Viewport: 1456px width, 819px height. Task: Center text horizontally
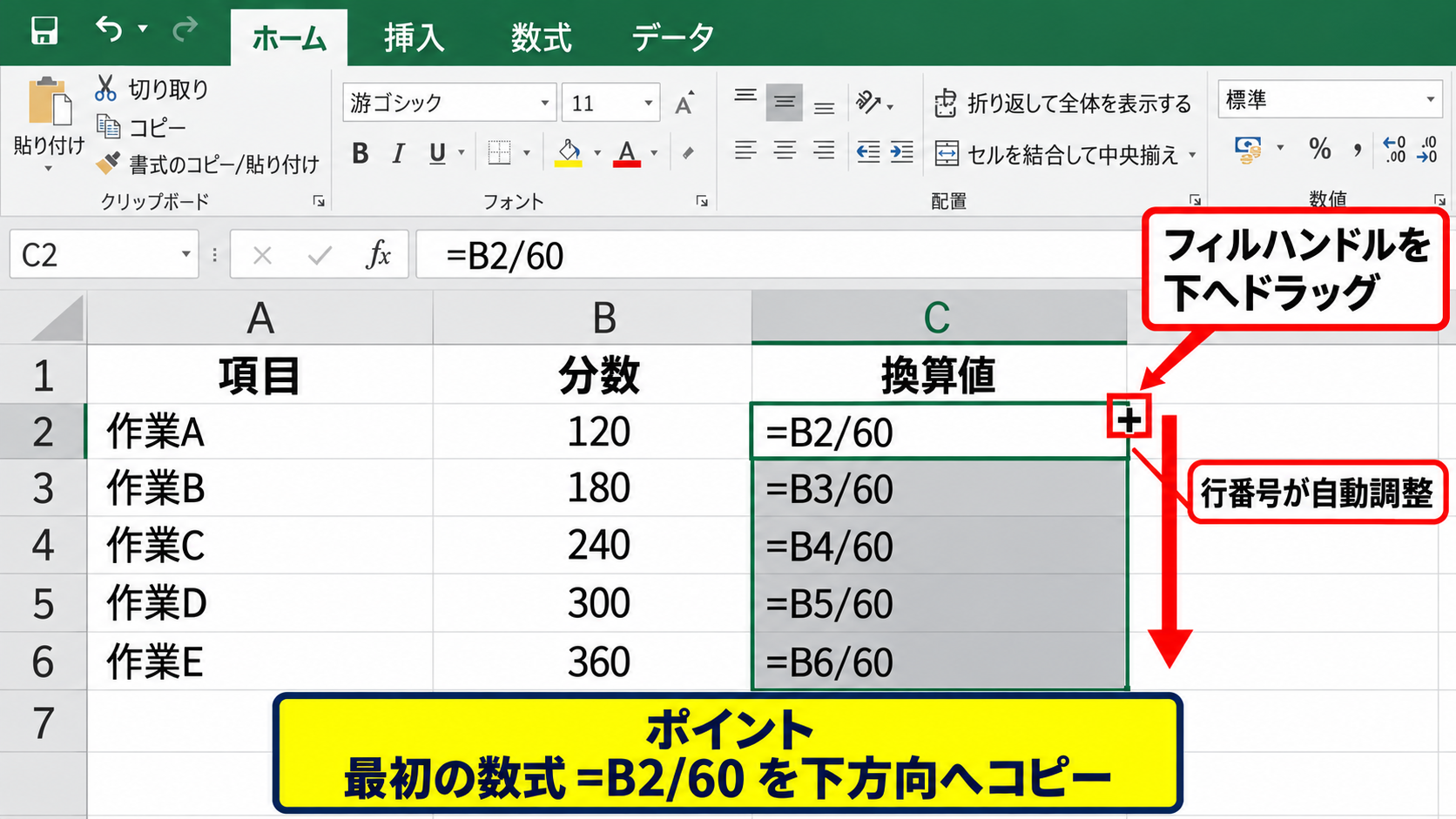click(x=785, y=151)
